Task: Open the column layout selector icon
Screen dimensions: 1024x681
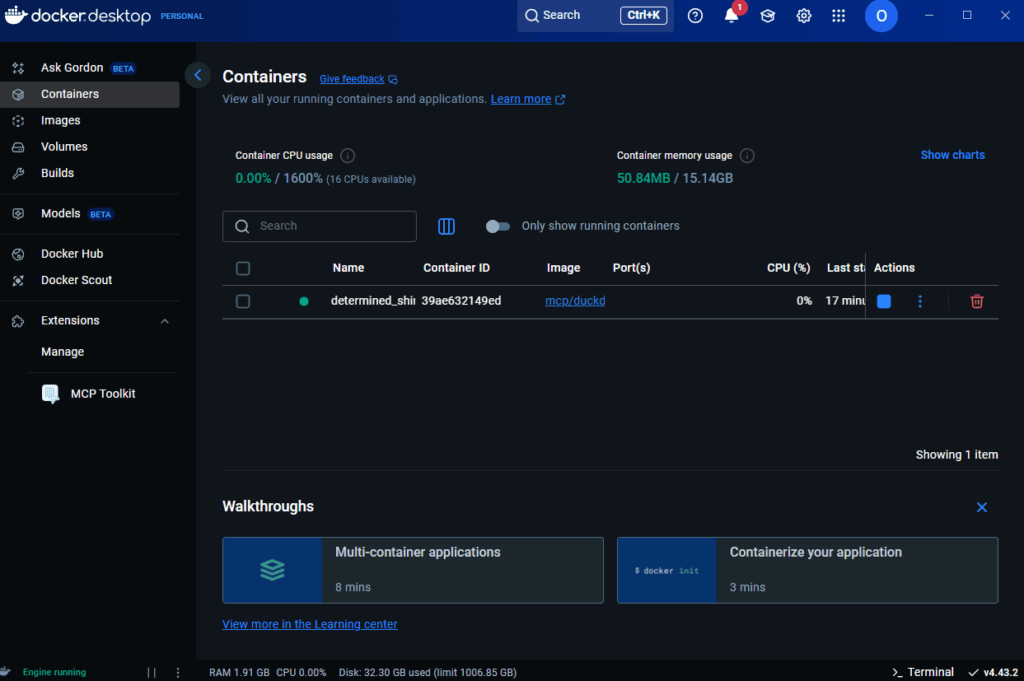Action: coord(446,227)
